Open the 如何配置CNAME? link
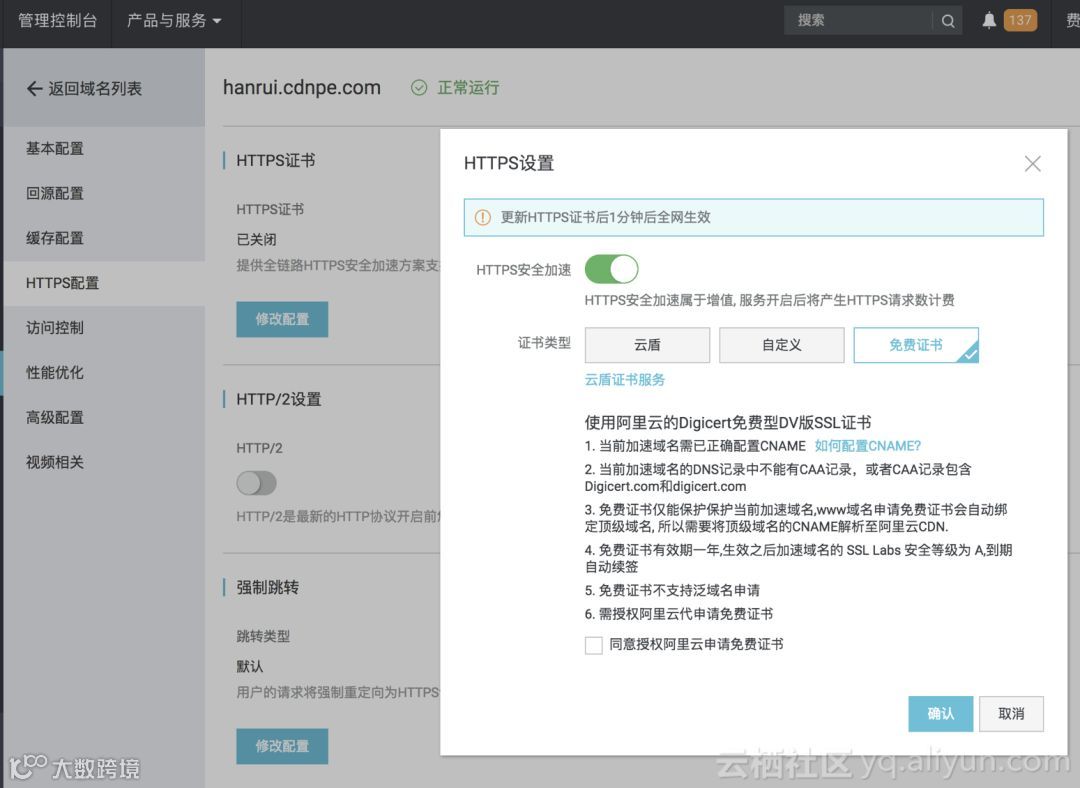The image size is (1080, 788). [x=867, y=446]
